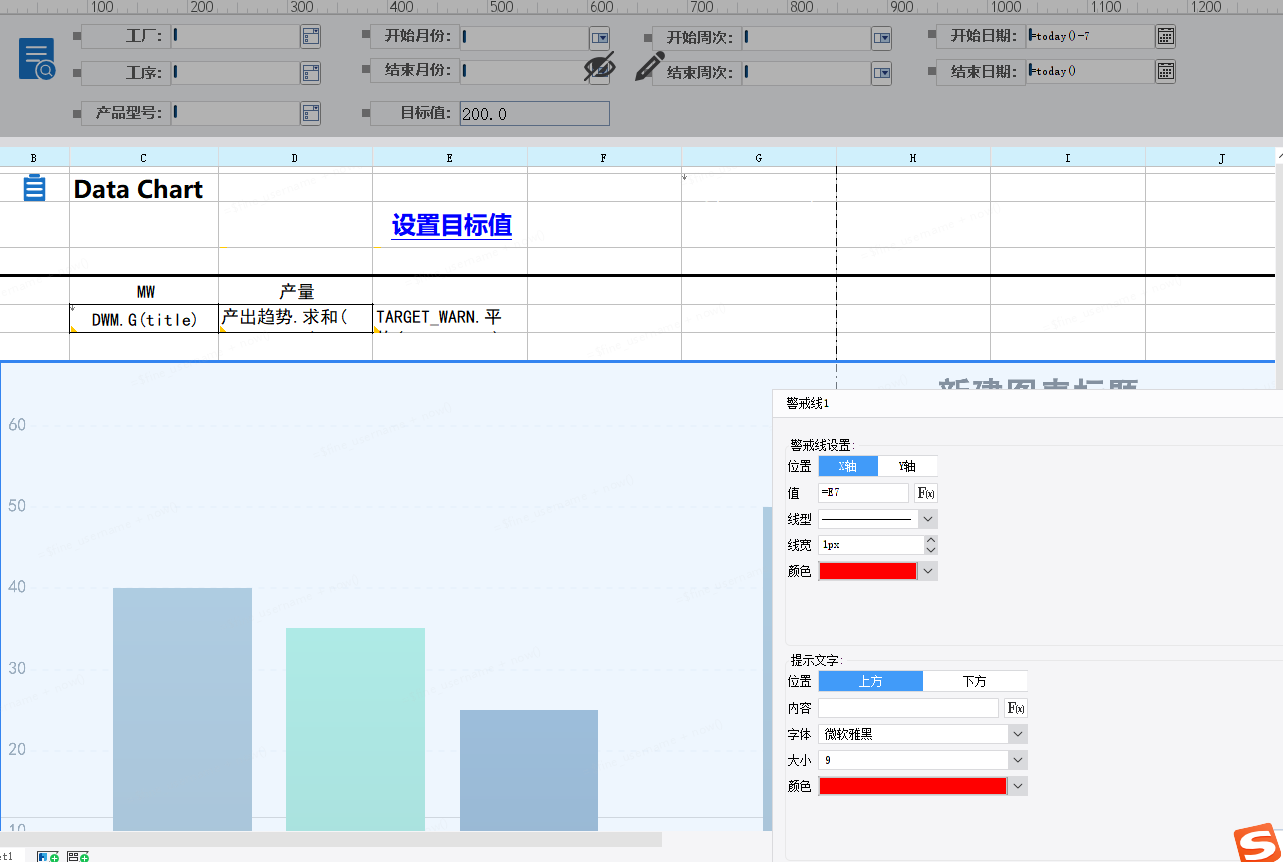Click the tallest bar at 40

[x=182, y=709]
